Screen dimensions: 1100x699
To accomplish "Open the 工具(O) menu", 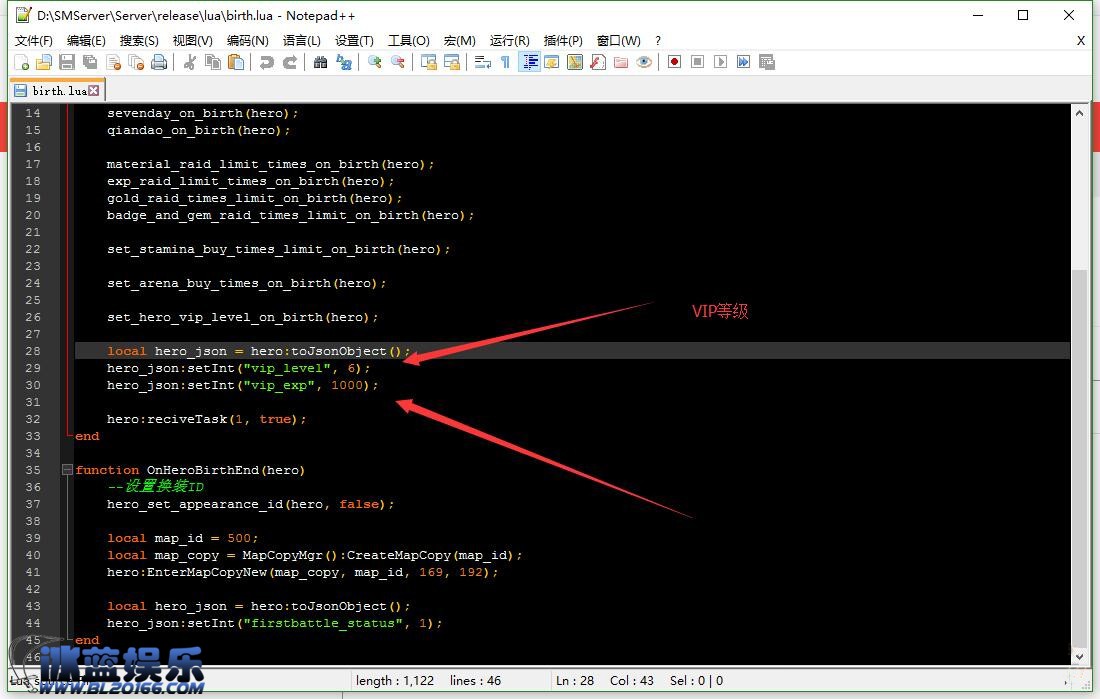I will click(x=409, y=41).
